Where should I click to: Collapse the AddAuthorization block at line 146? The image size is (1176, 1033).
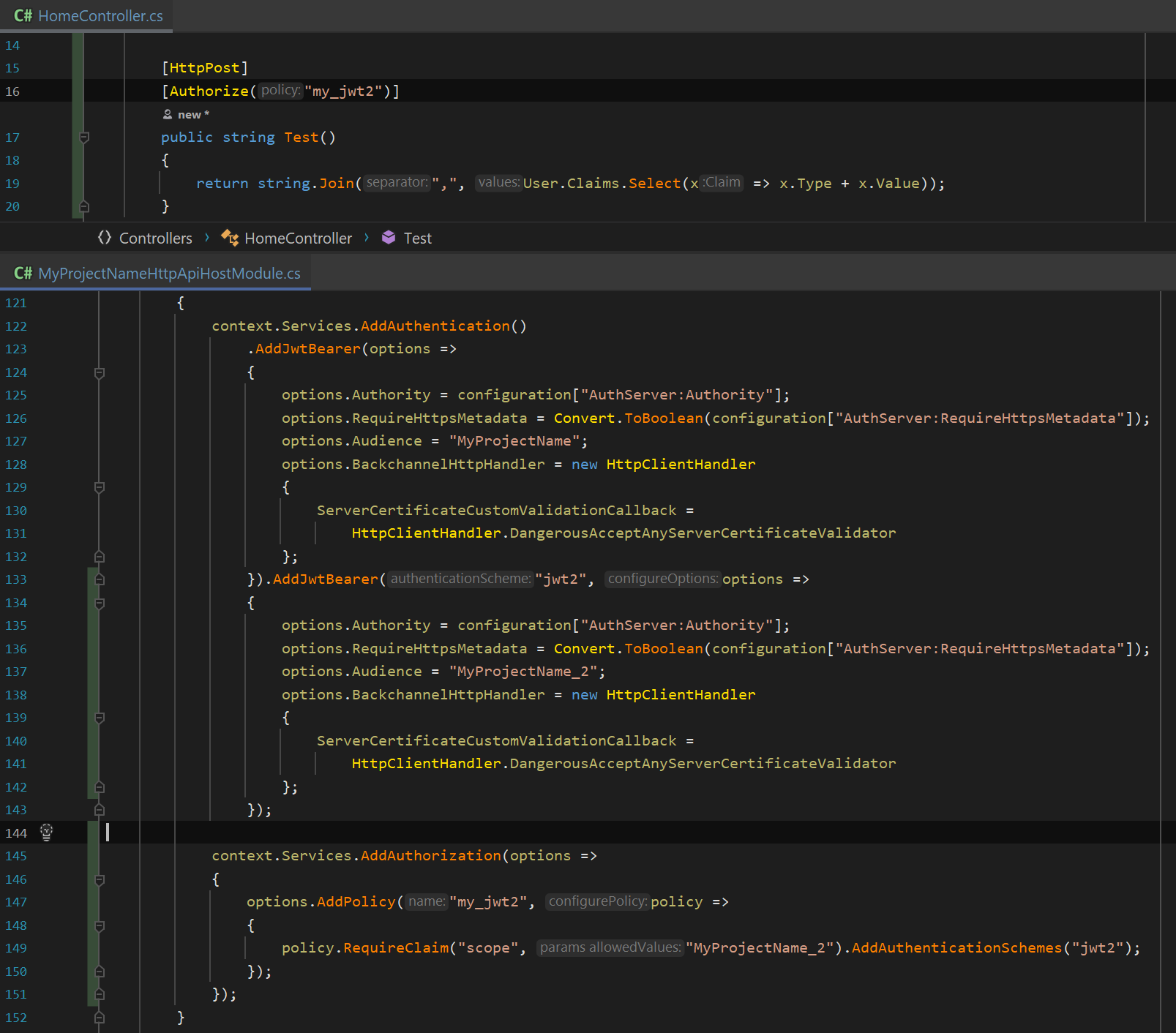(100, 879)
